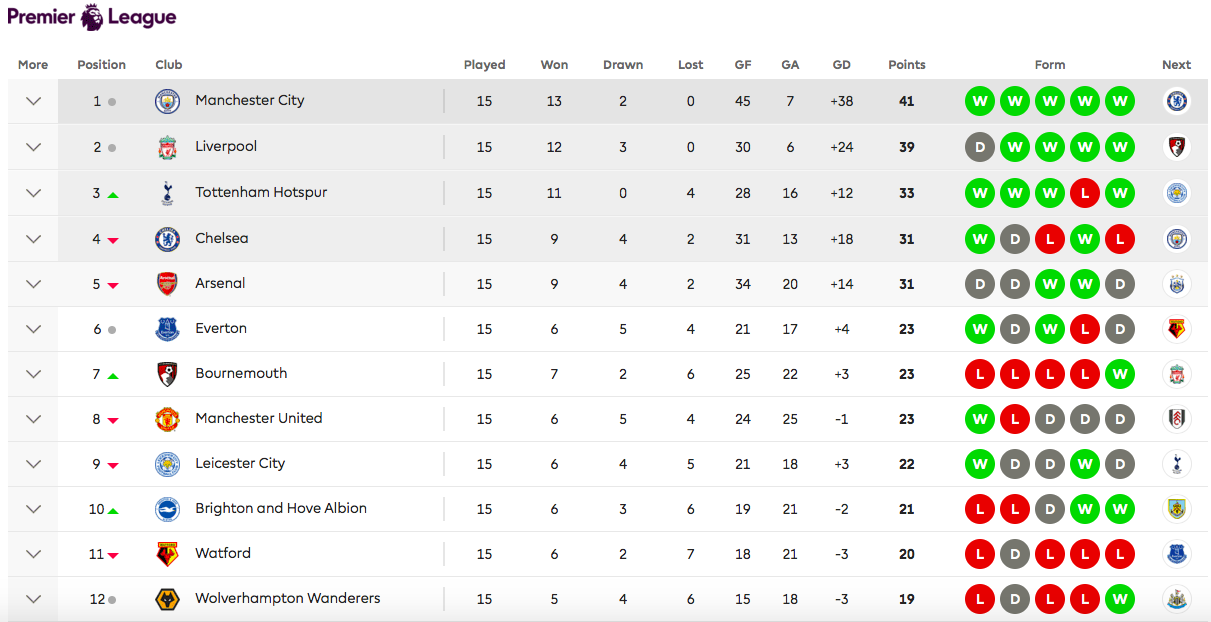Click Liverpool's club badge icon

[x=167, y=147]
